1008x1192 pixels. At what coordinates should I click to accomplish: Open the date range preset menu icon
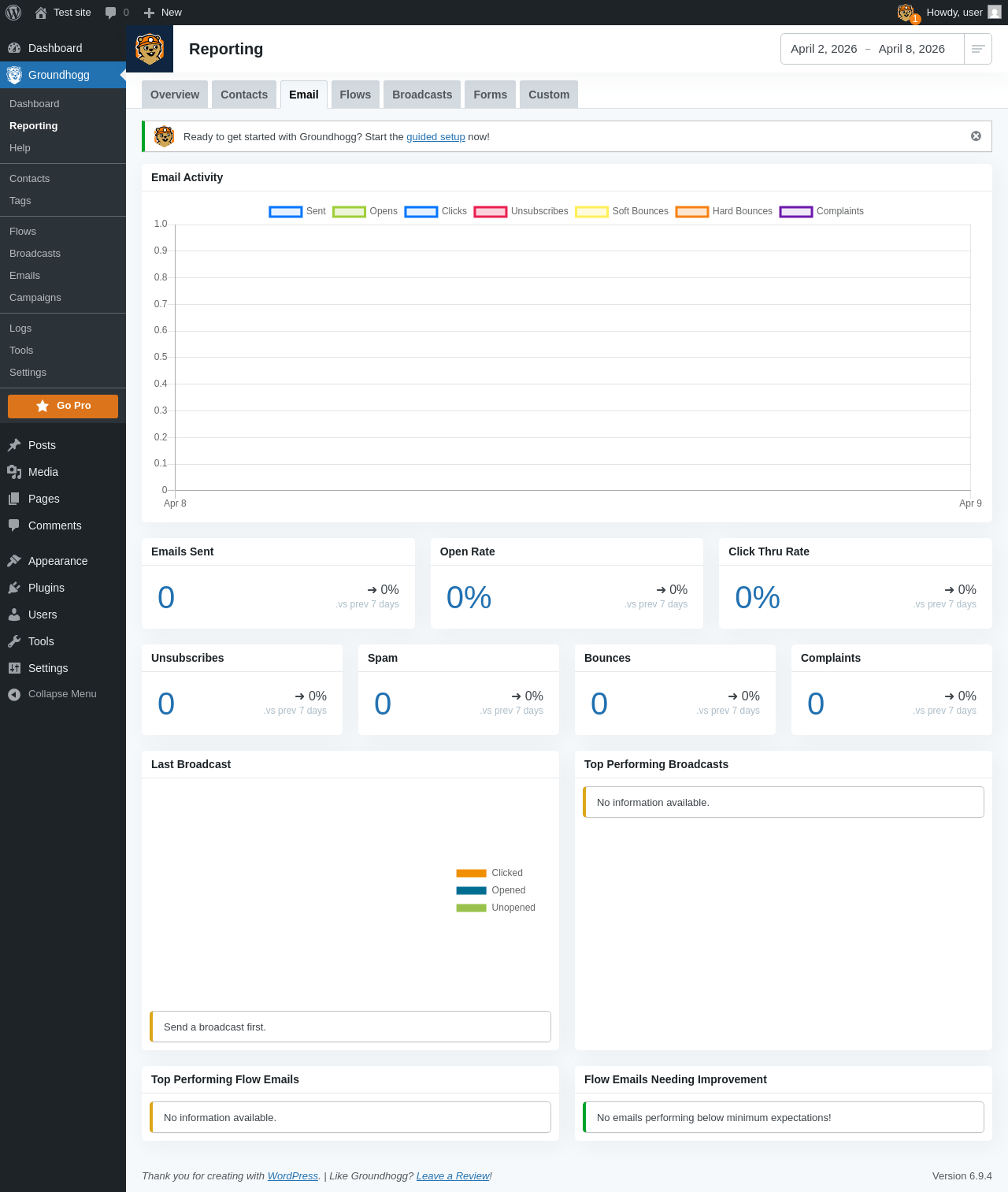pos(978,49)
